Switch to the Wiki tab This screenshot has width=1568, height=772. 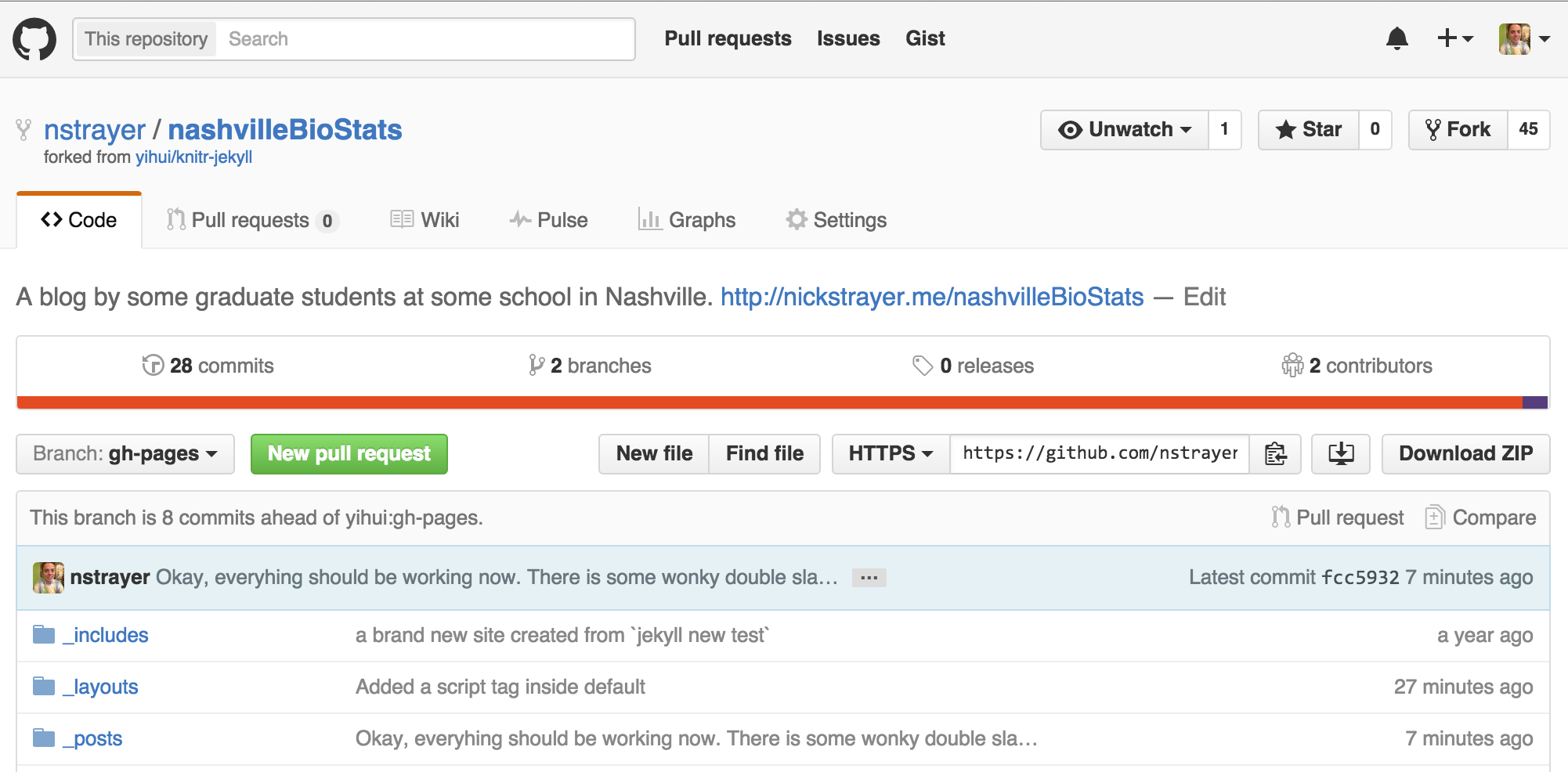425,220
